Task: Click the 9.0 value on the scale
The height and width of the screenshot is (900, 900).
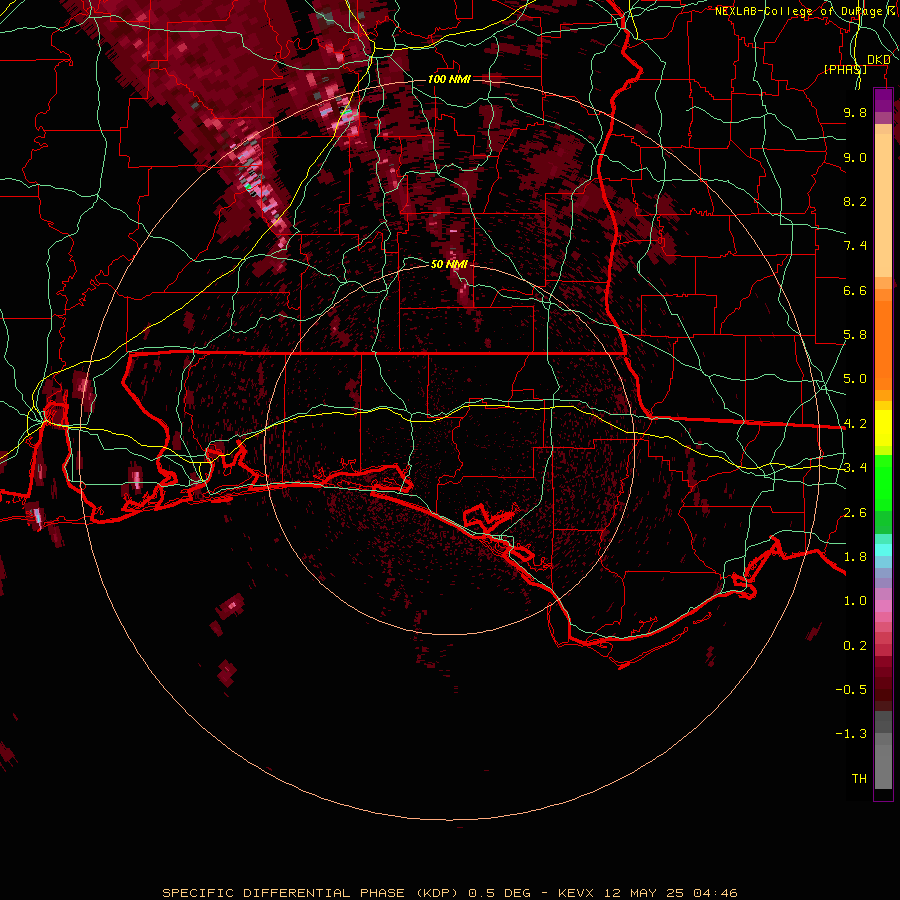Action: 855,157
